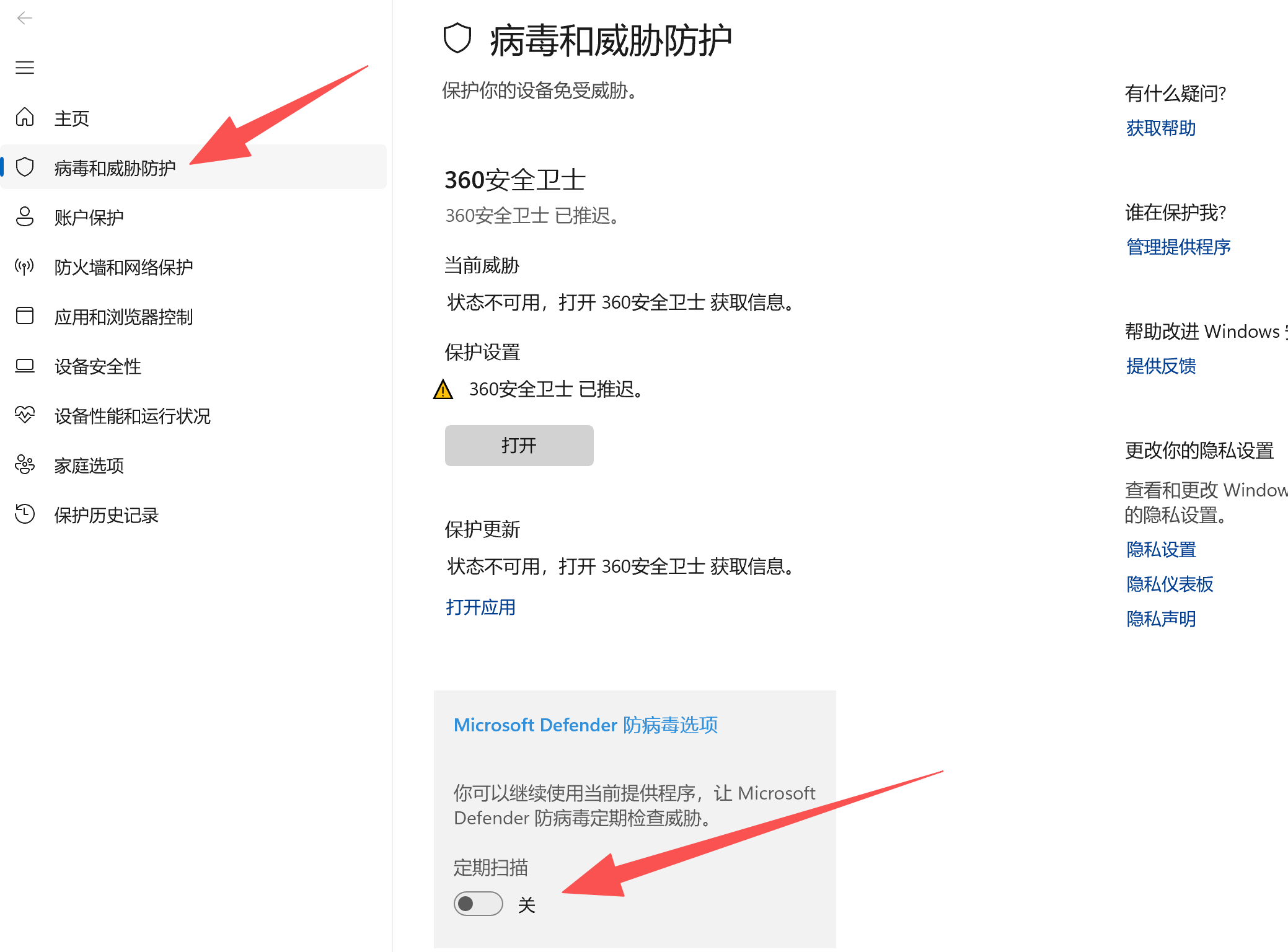Go to 主页 in sidebar
Viewport: 1288px width, 952px height.
tap(193, 118)
